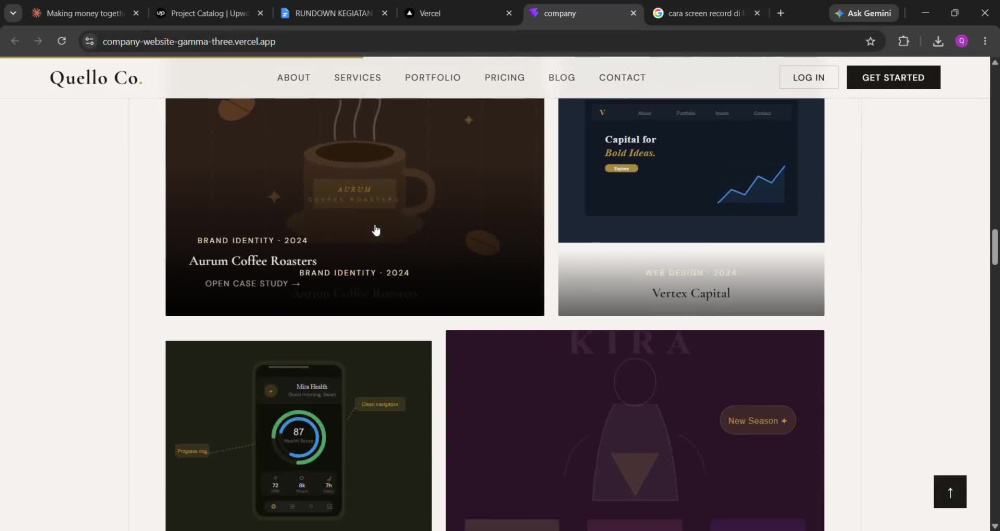1000x531 pixels.
Task: Reload the current page
Action: 62,41
